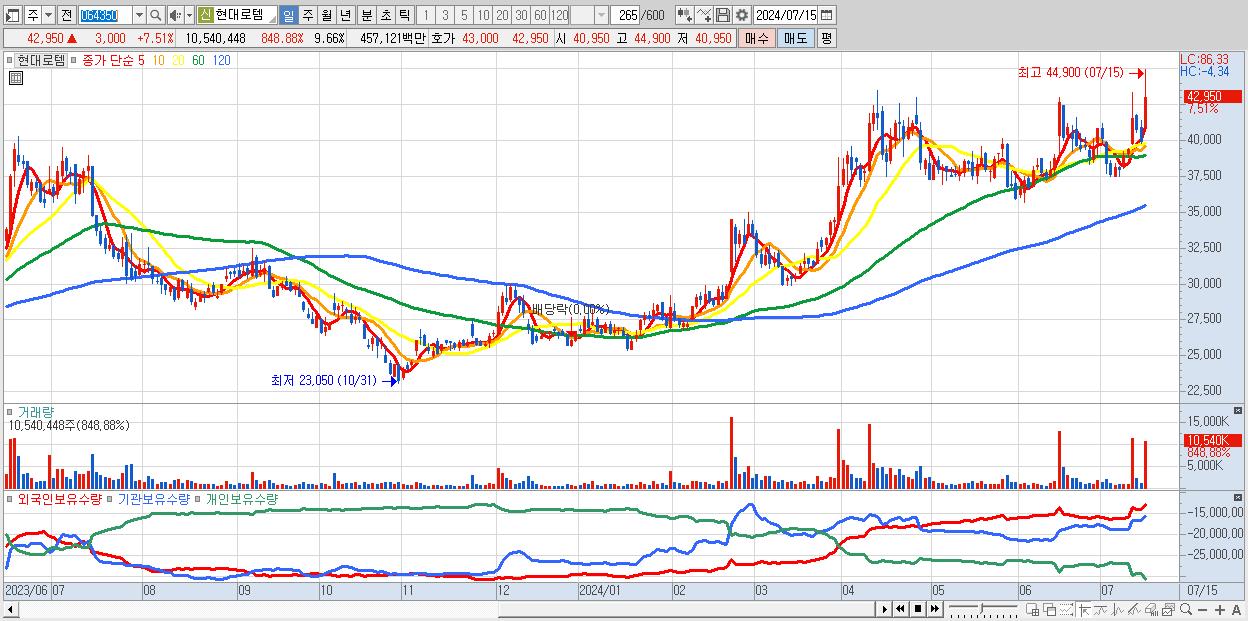Click the green 신 badge icon
The image size is (1248, 621).
pyautogui.click(x=205, y=15)
